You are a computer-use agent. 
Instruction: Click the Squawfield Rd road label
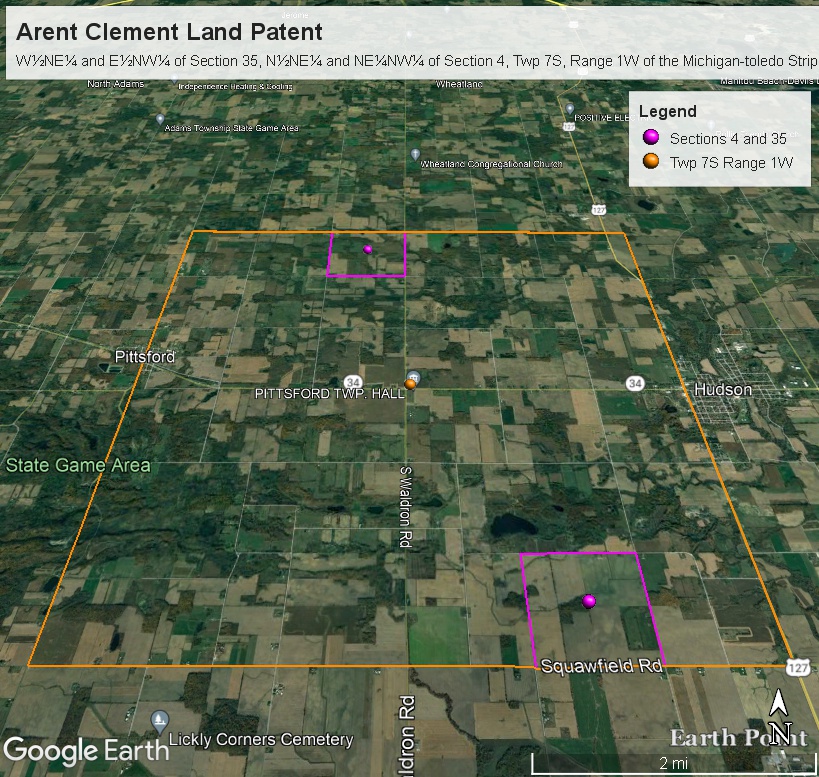click(591, 665)
